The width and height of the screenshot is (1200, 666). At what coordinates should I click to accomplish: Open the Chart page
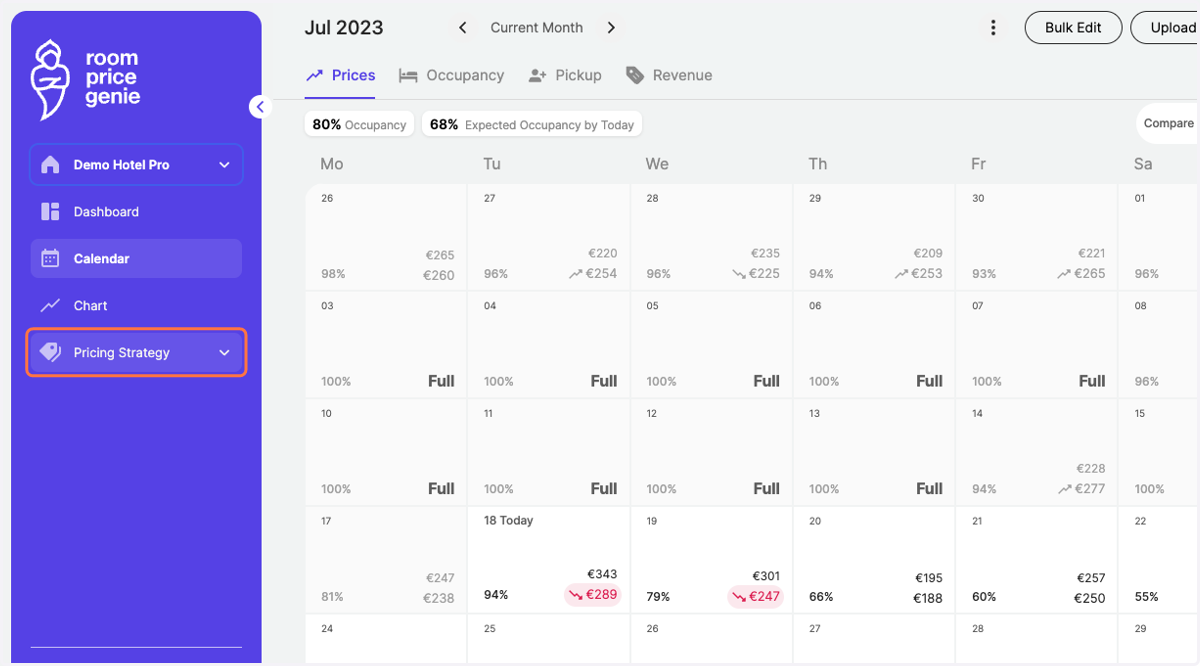[x=136, y=305]
